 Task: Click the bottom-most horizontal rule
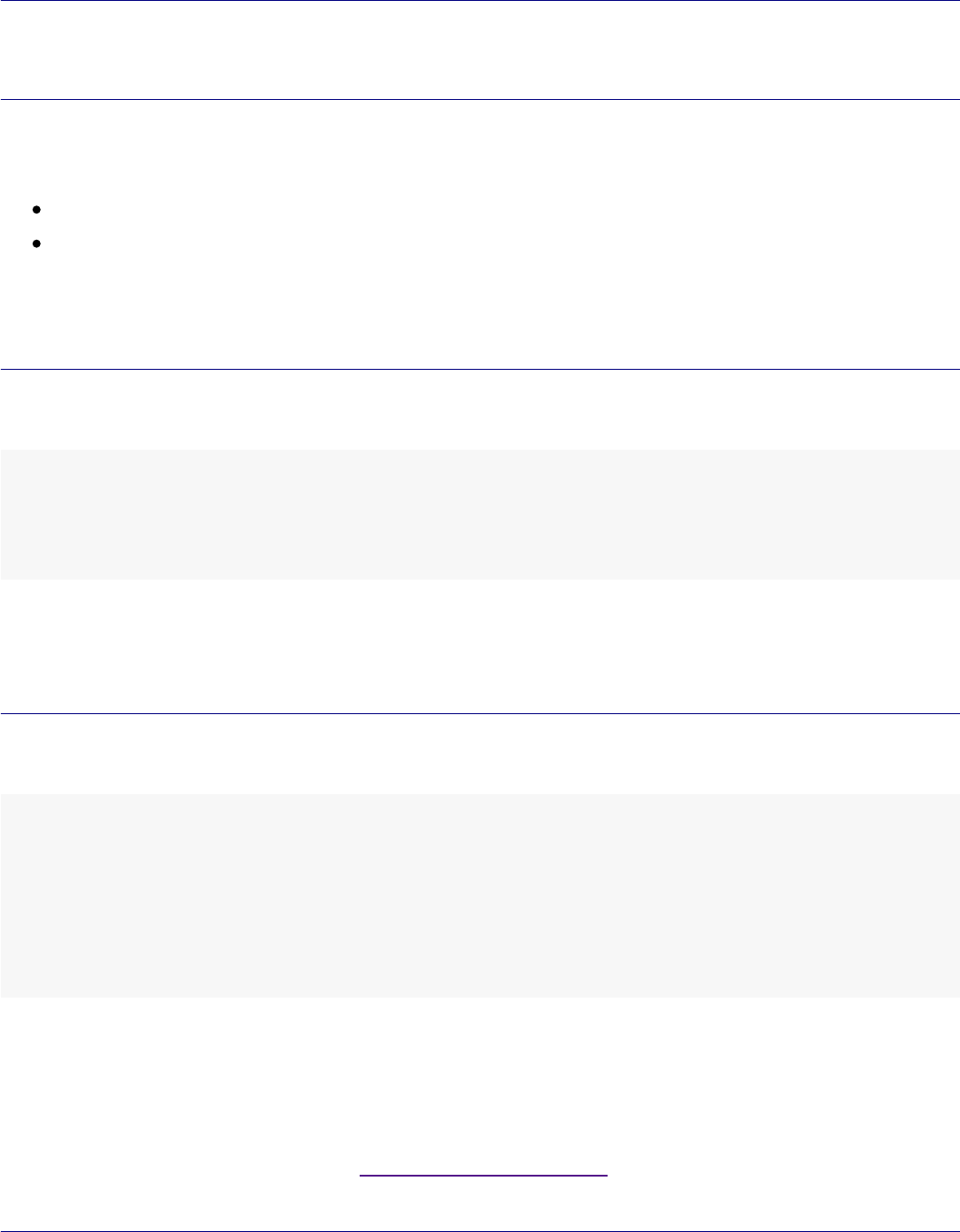pyautogui.click(x=480, y=1231)
